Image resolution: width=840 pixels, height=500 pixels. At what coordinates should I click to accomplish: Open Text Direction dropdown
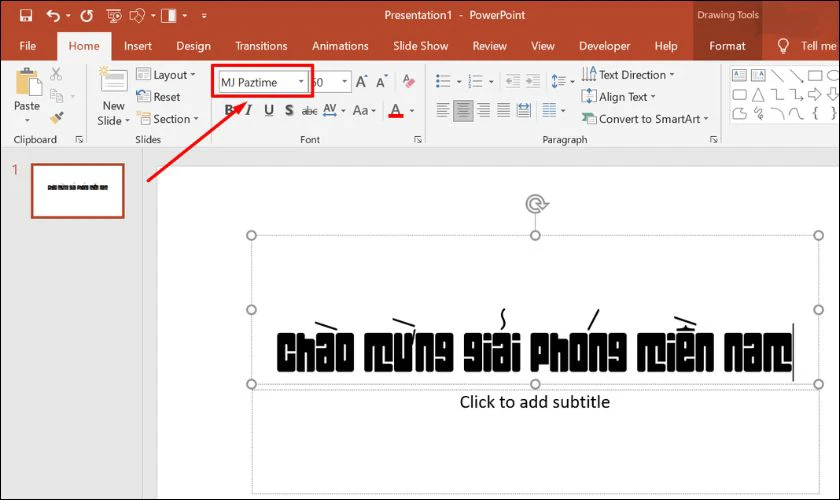coord(628,74)
